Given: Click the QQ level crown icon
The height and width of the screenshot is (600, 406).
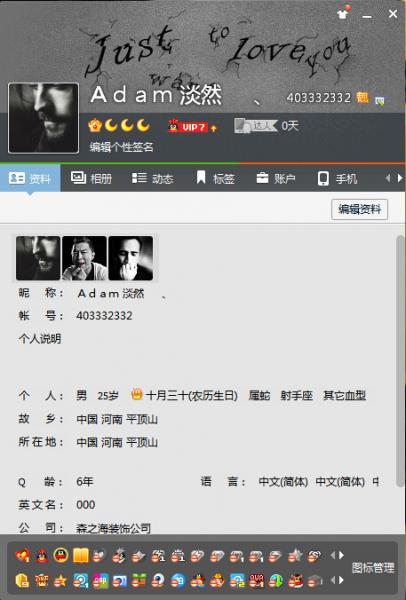Looking at the screenshot, I should (x=95, y=126).
